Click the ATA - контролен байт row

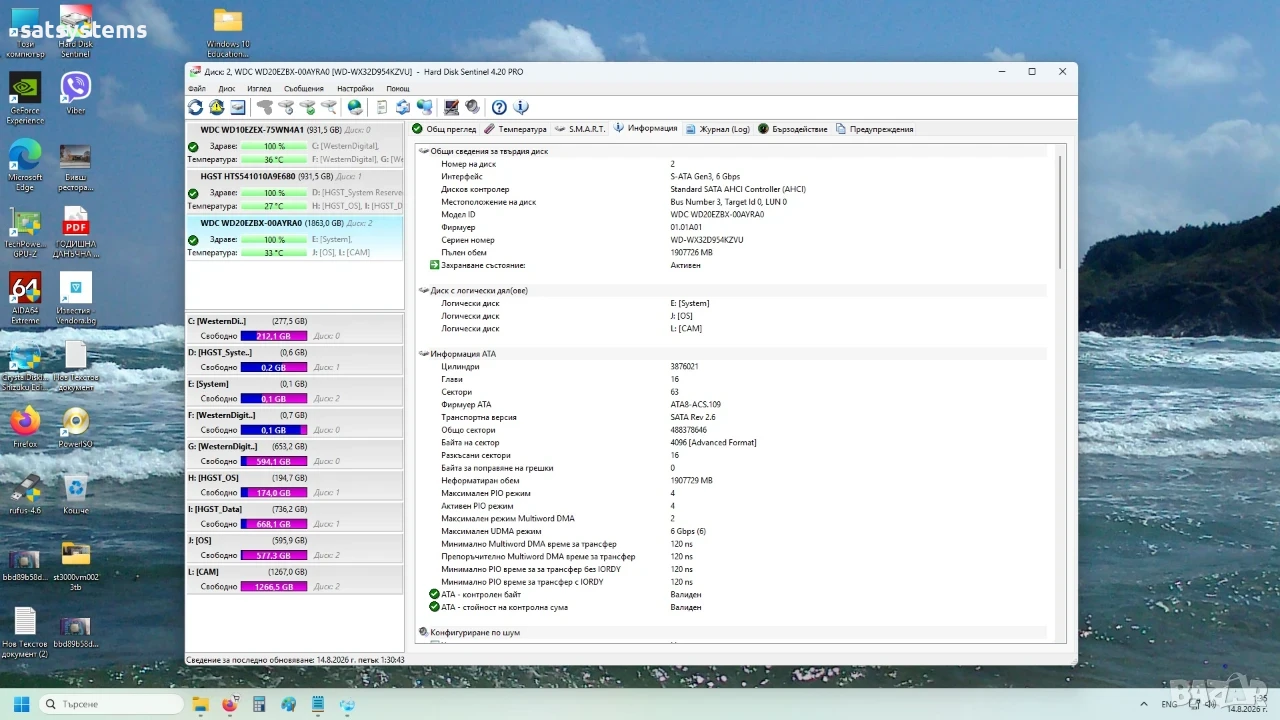[739, 594]
